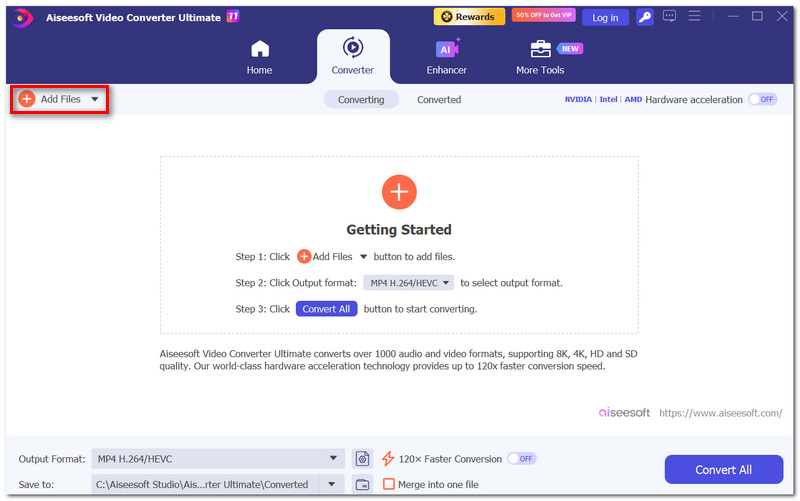Click the Log in button
The width and height of the screenshot is (800, 501).
pos(605,17)
